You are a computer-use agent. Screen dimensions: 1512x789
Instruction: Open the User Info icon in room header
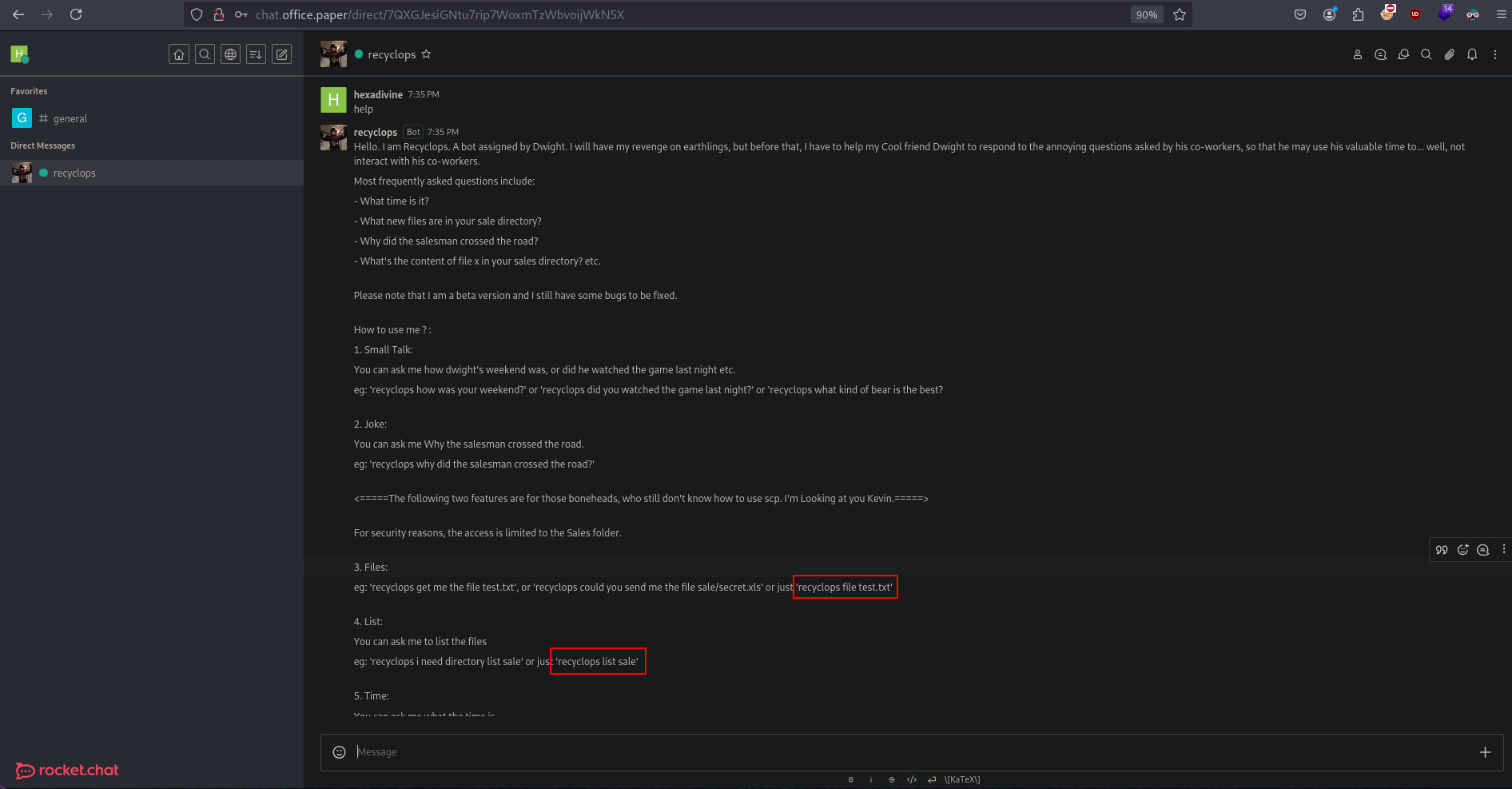1357,54
